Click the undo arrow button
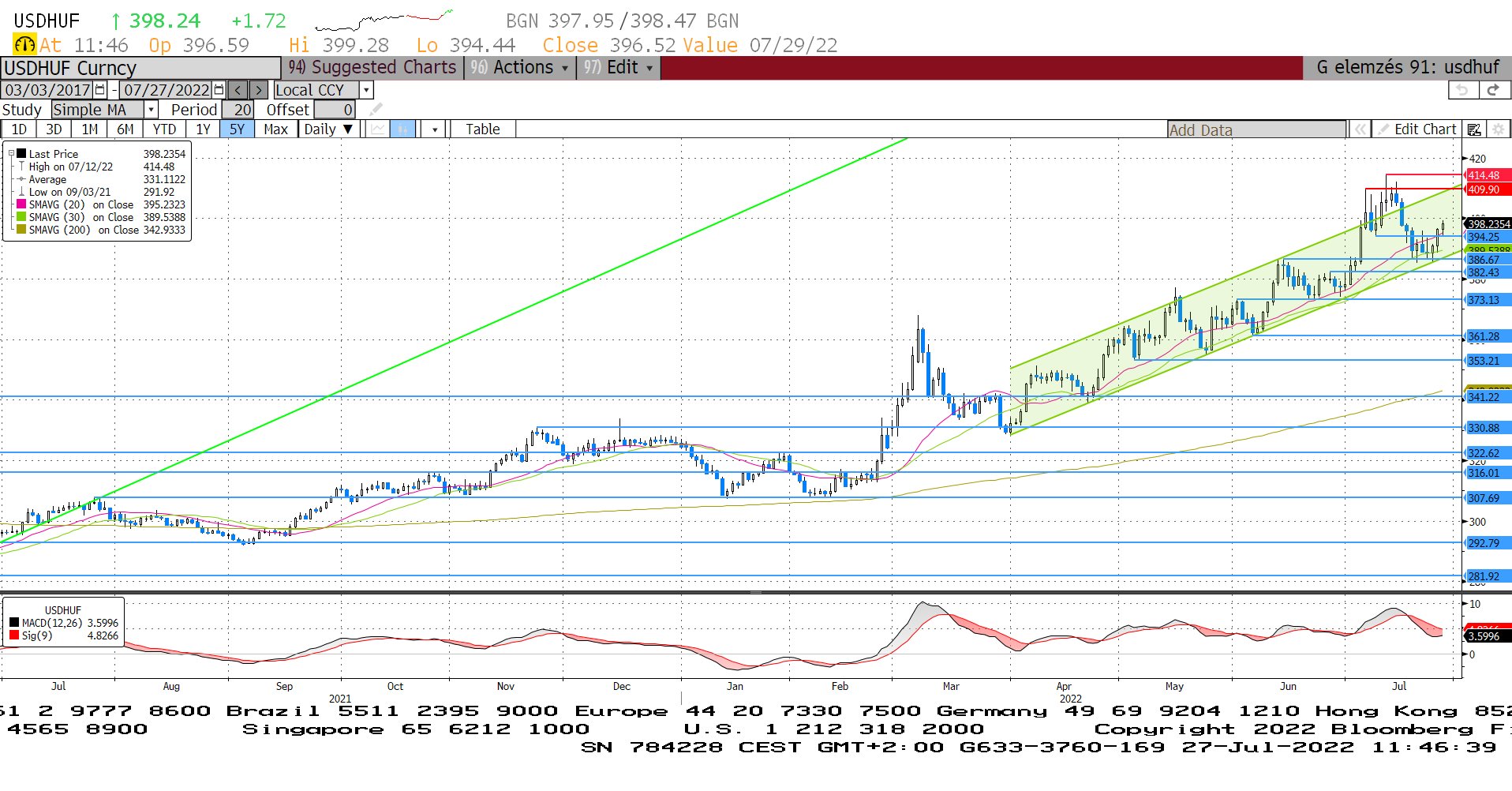This screenshot has width=1512, height=791. 1462,90
